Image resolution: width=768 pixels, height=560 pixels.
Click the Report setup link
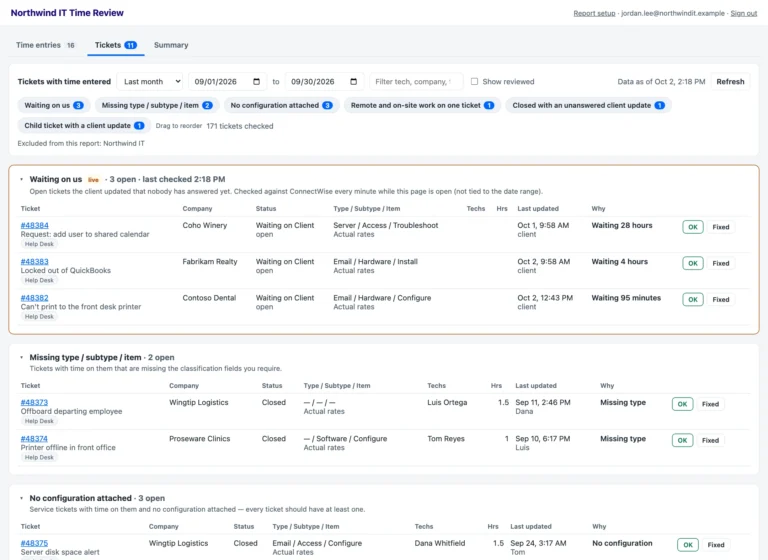point(594,13)
